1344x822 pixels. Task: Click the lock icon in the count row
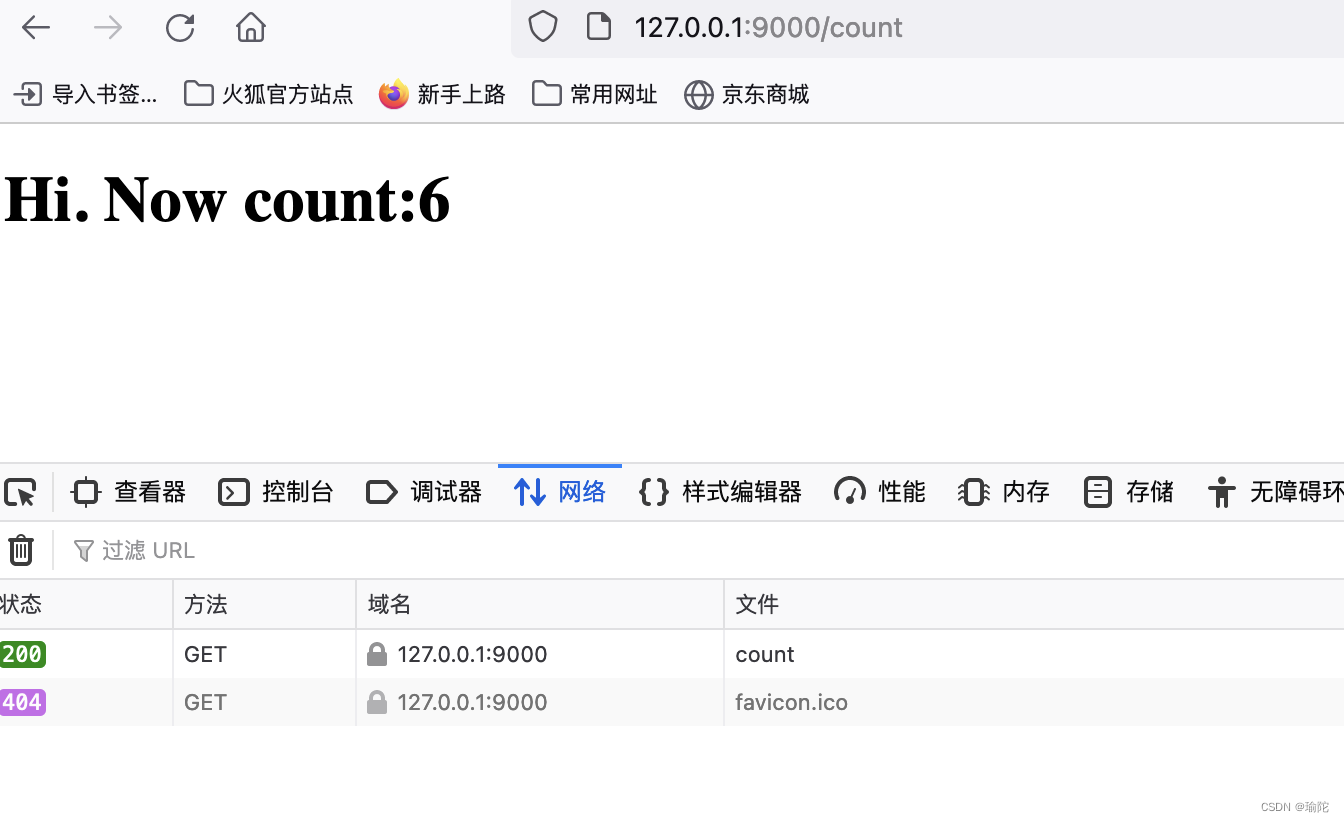coord(377,654)
